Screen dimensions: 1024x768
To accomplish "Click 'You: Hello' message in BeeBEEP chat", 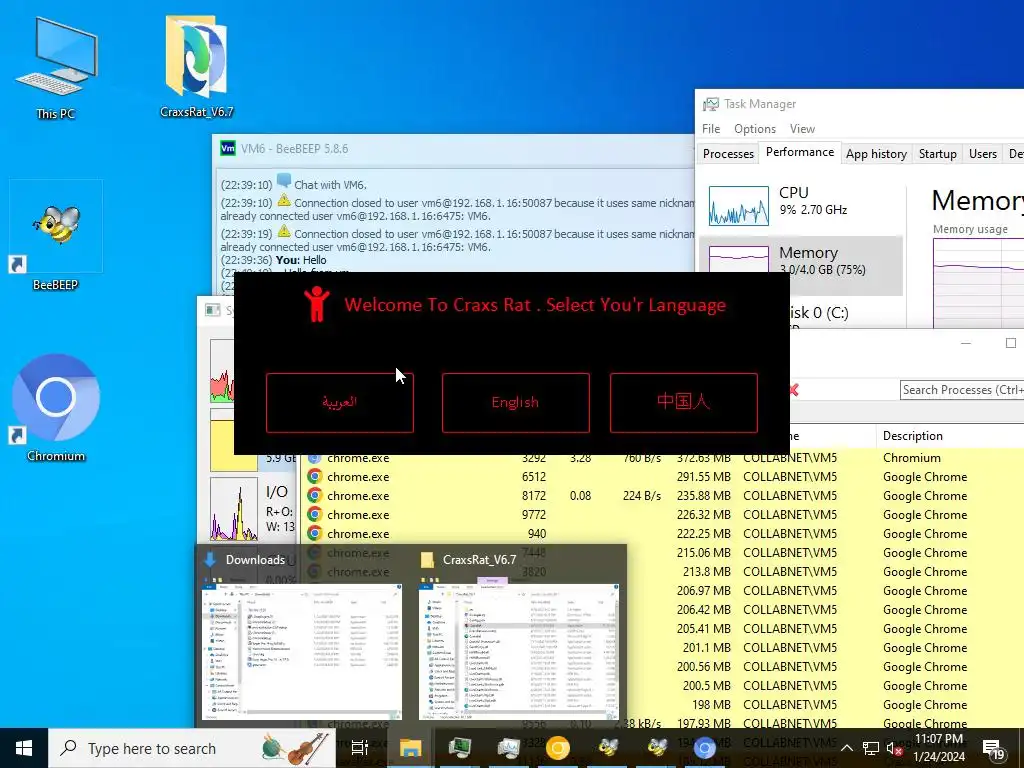I will pos(301,260).
